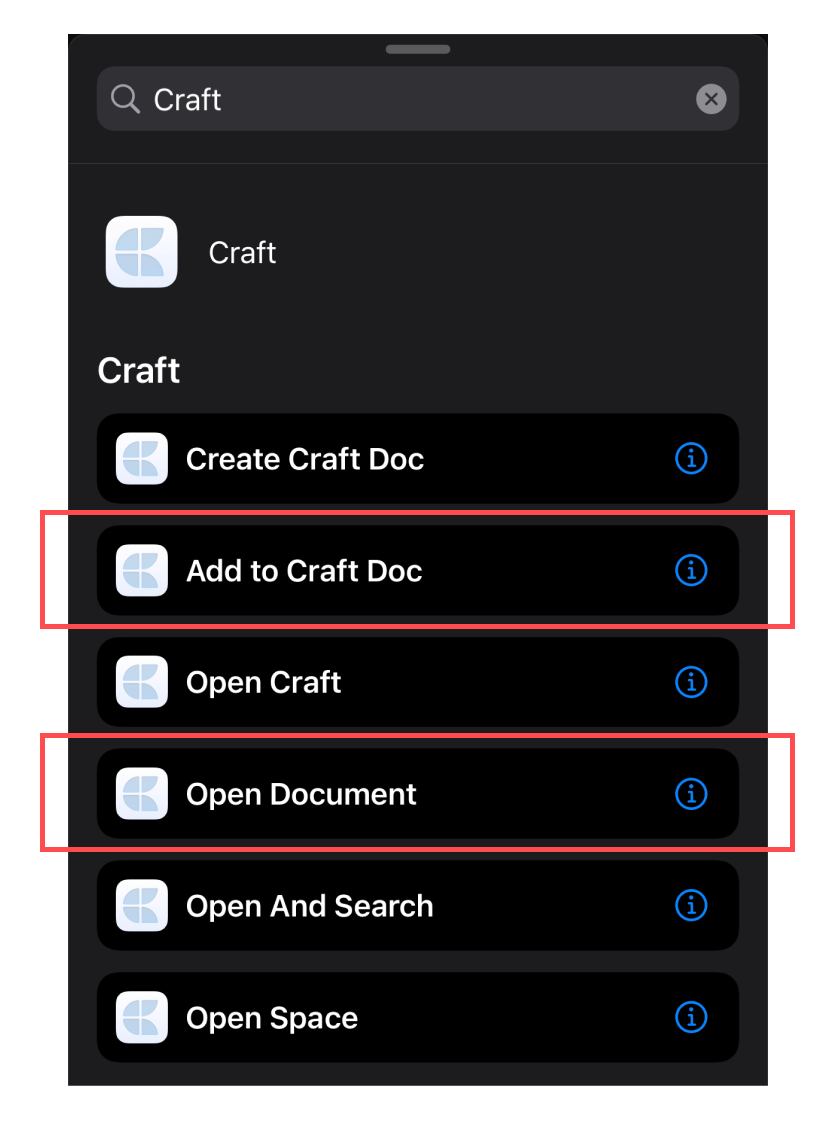Pick the Open Document action
834x1121 pixels.
[x=417, y=794]
